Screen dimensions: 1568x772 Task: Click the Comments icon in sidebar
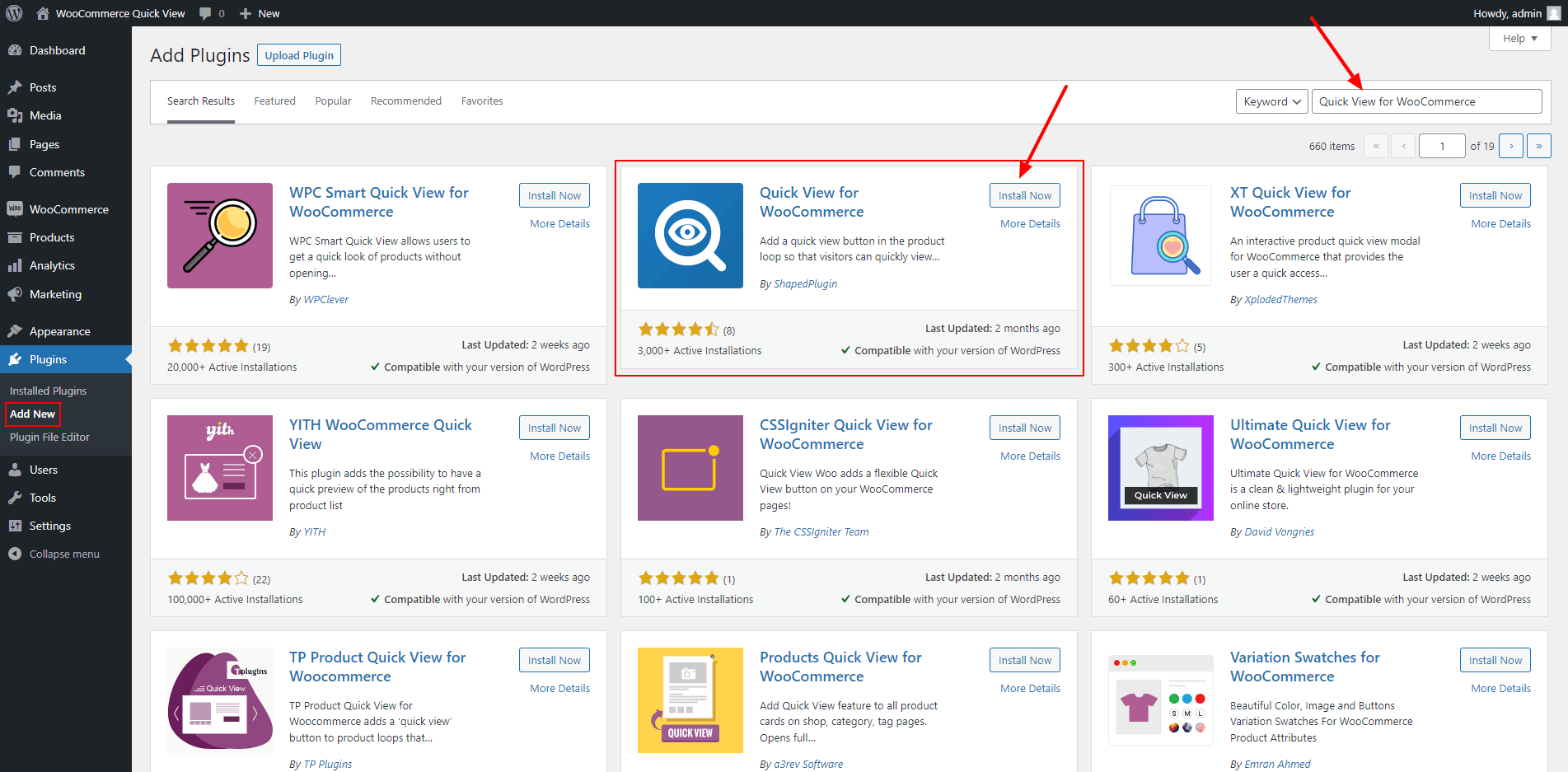15,172
